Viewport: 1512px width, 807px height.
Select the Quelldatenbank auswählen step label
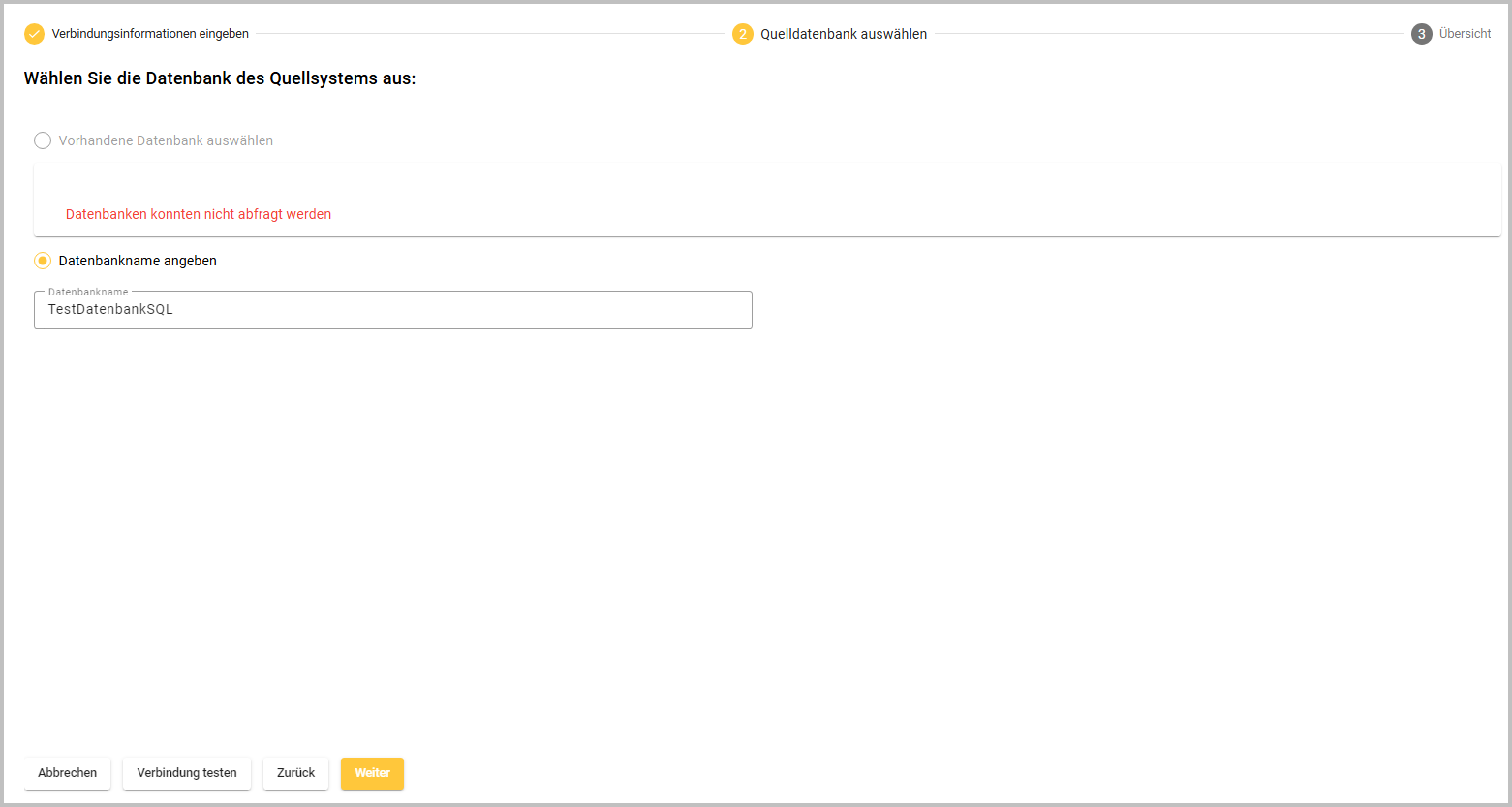[x=843, y=34]
